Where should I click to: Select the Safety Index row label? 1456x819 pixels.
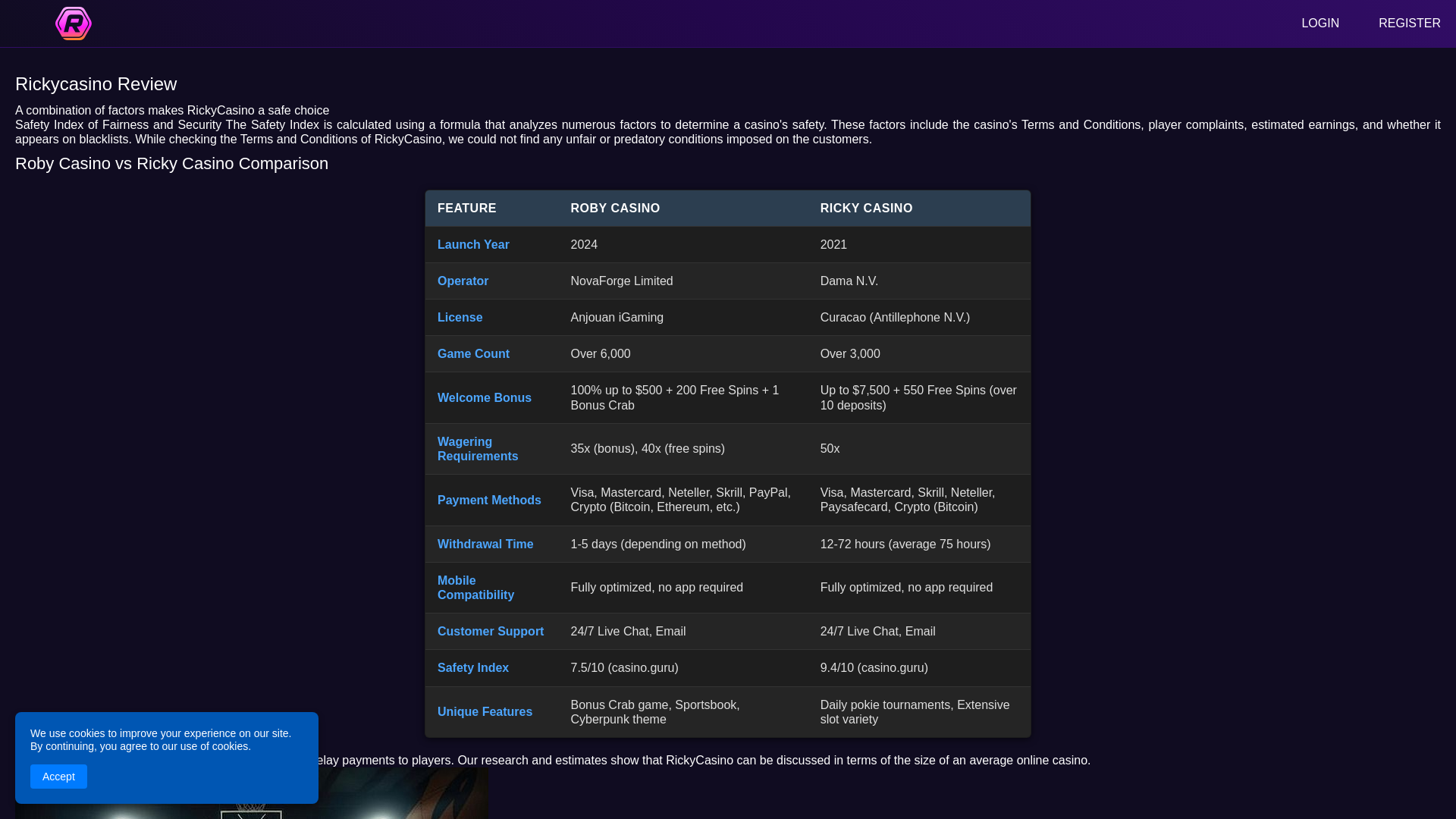pyautogui.click(x=472, y=668)
